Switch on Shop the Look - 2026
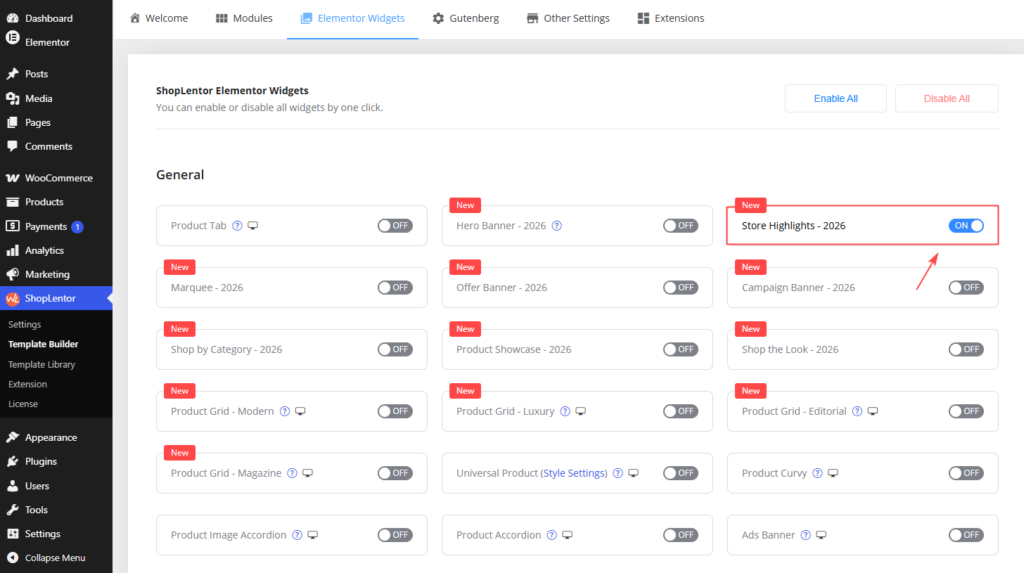The height and width of the screenshot is (573, 1024). pyautogui.click(x=966, y=349)
